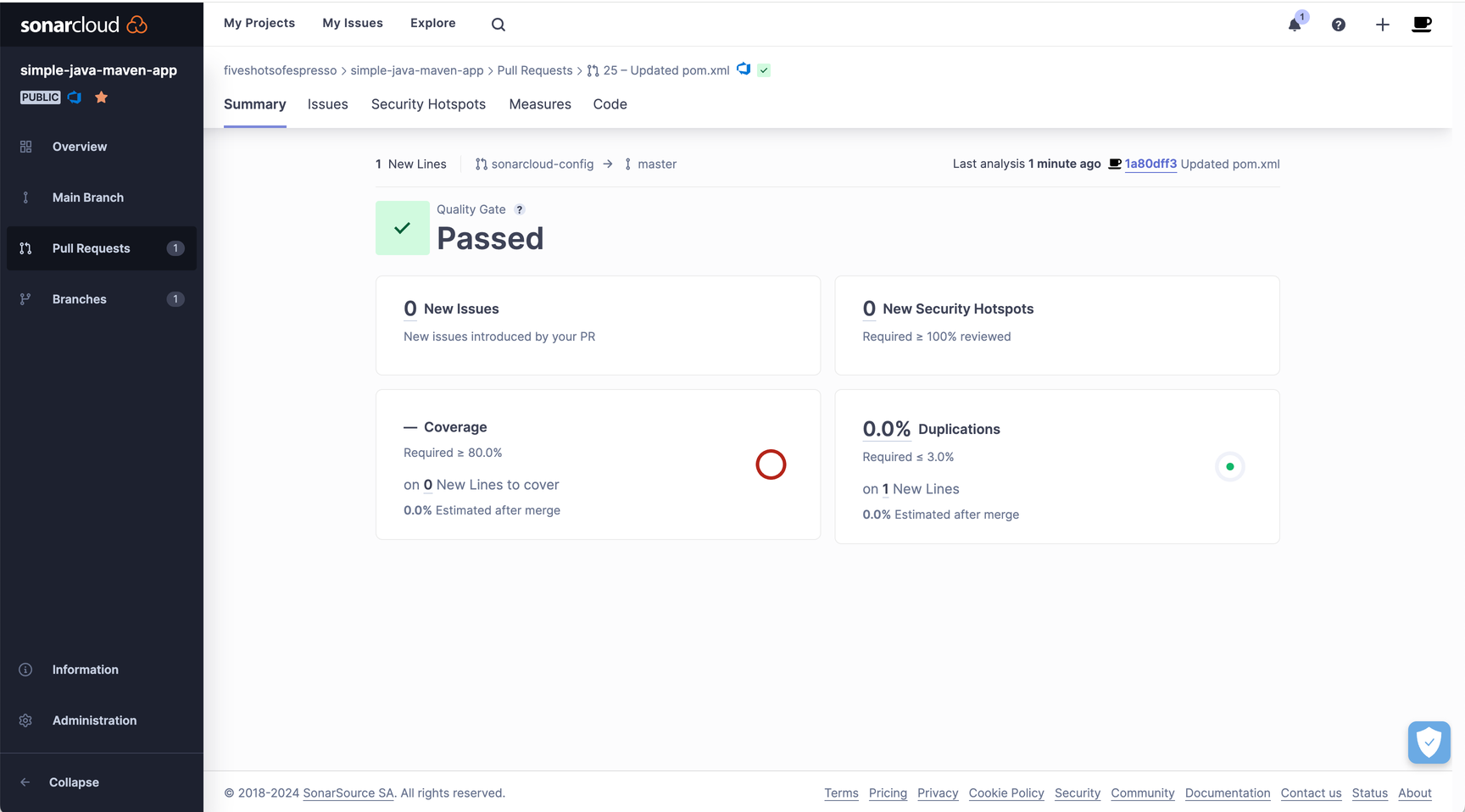Open the Pricing link in the footer

888,793
